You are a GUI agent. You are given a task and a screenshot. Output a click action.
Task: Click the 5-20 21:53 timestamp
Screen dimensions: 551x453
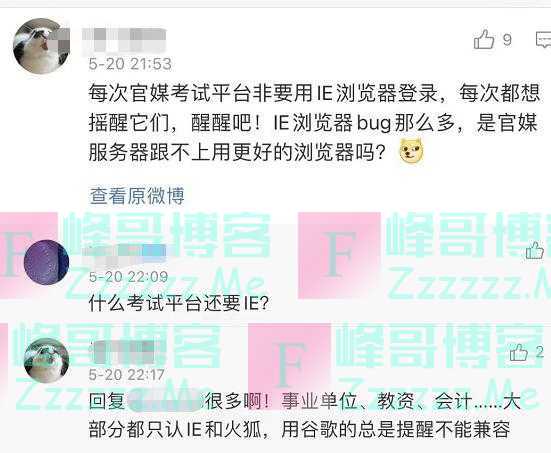coord(130,64)
